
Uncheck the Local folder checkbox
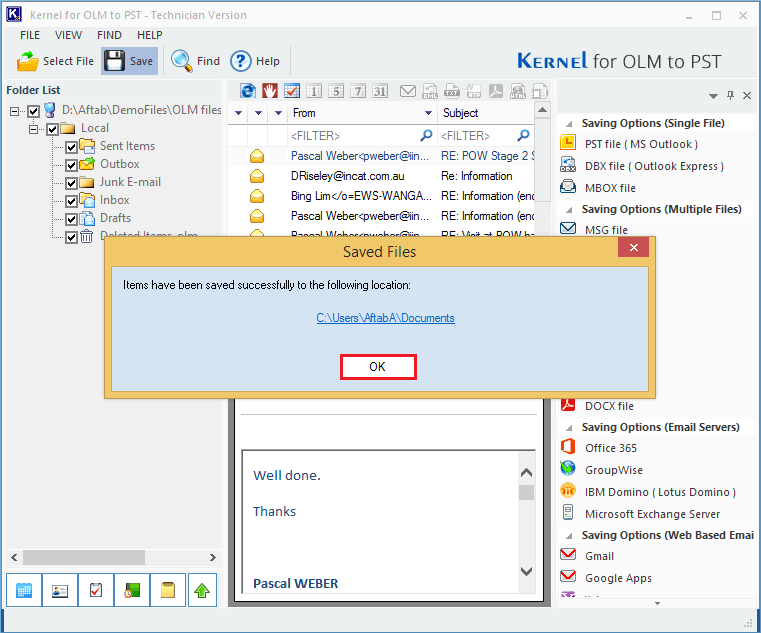pyautogui.click(x=52, y=129)
